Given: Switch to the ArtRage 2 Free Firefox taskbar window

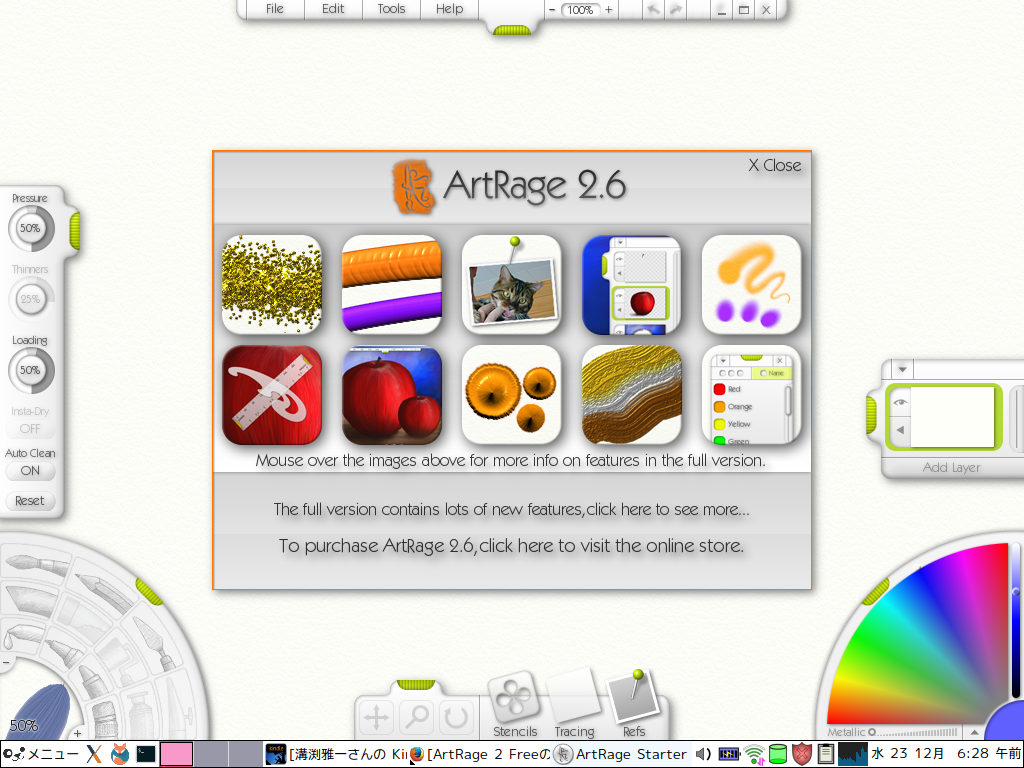Looking at the screenshot, I should 480,754.
